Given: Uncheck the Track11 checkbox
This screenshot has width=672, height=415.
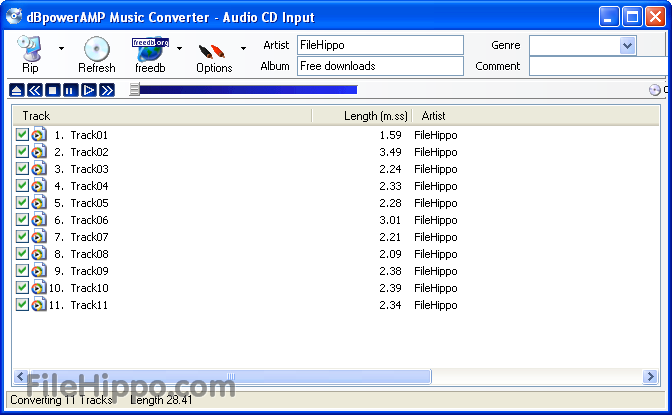Looking at the screenshot, I should tap(22, 305).
